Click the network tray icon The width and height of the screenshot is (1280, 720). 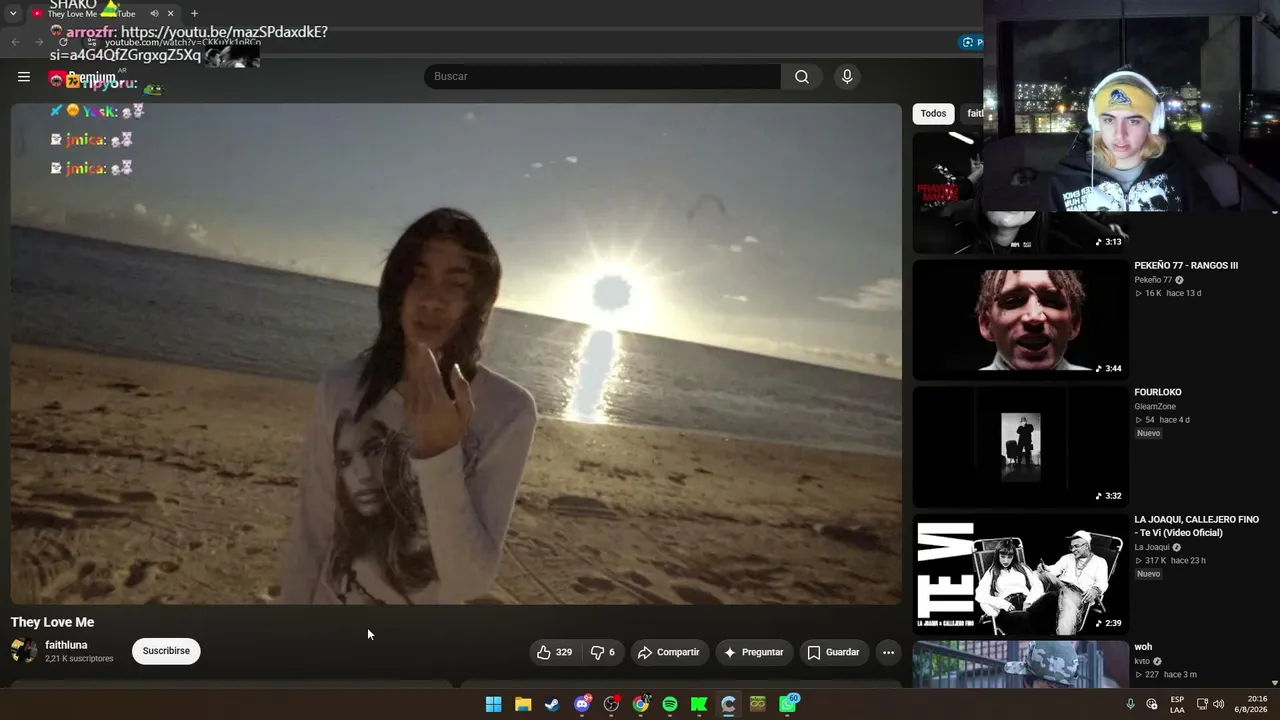[1202, 704]
